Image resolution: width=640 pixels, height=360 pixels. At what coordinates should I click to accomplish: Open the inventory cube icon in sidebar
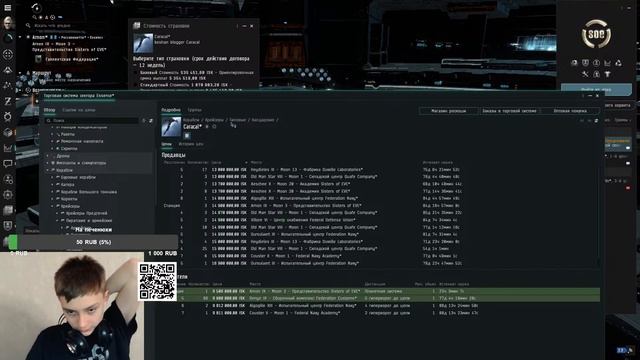pos(7,132)
